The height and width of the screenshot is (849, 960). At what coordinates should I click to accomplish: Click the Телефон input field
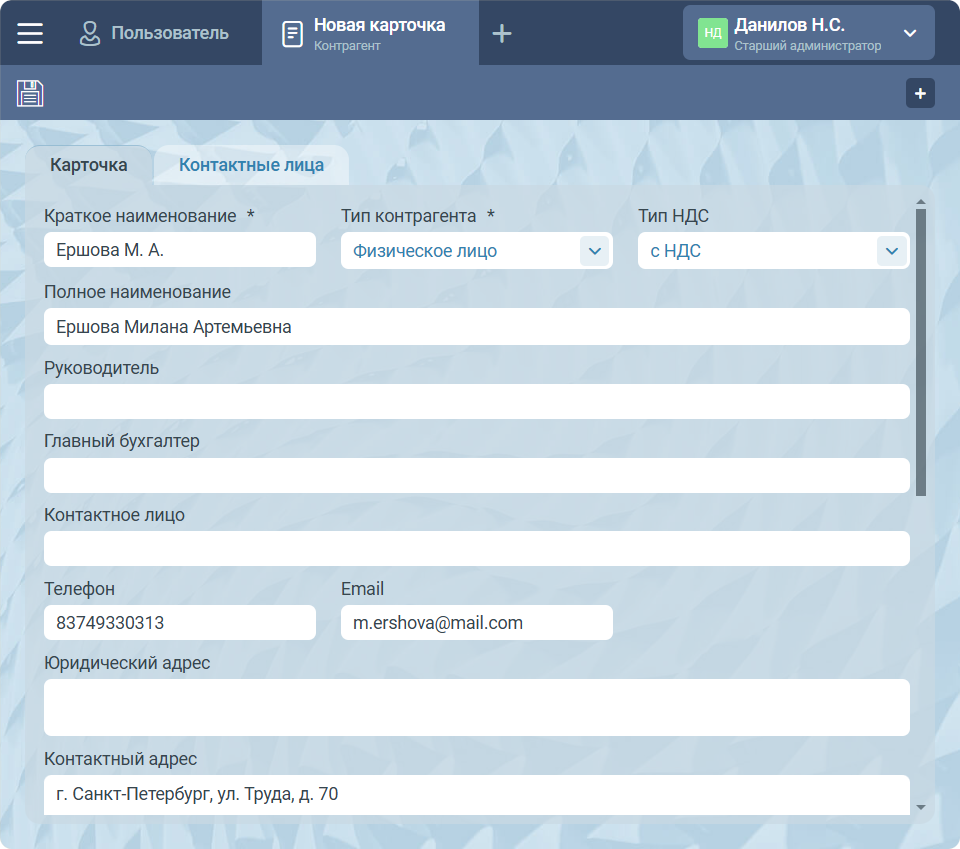(180, 622)
